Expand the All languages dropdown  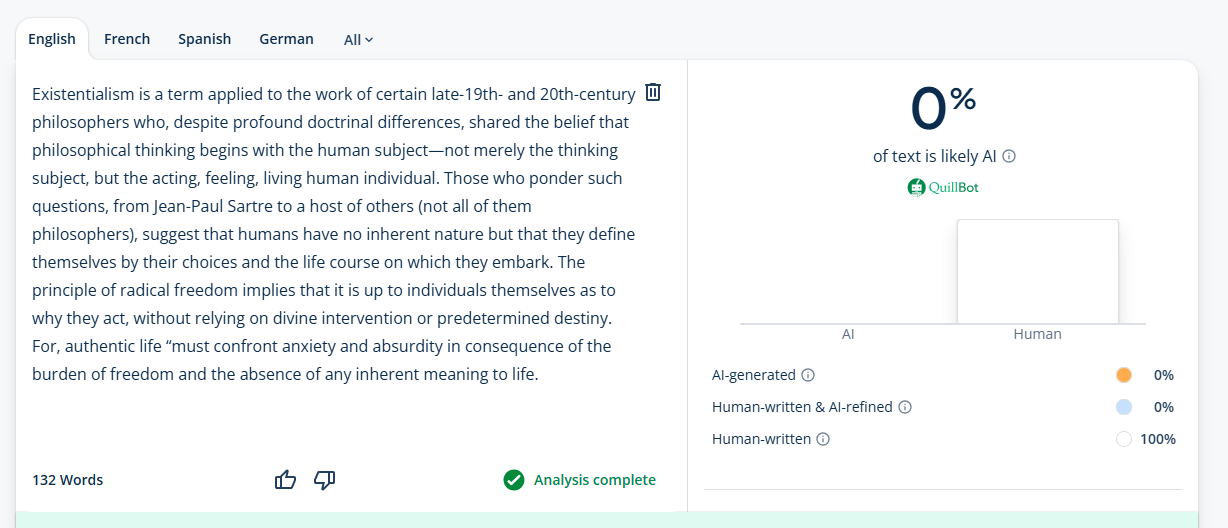358,40
